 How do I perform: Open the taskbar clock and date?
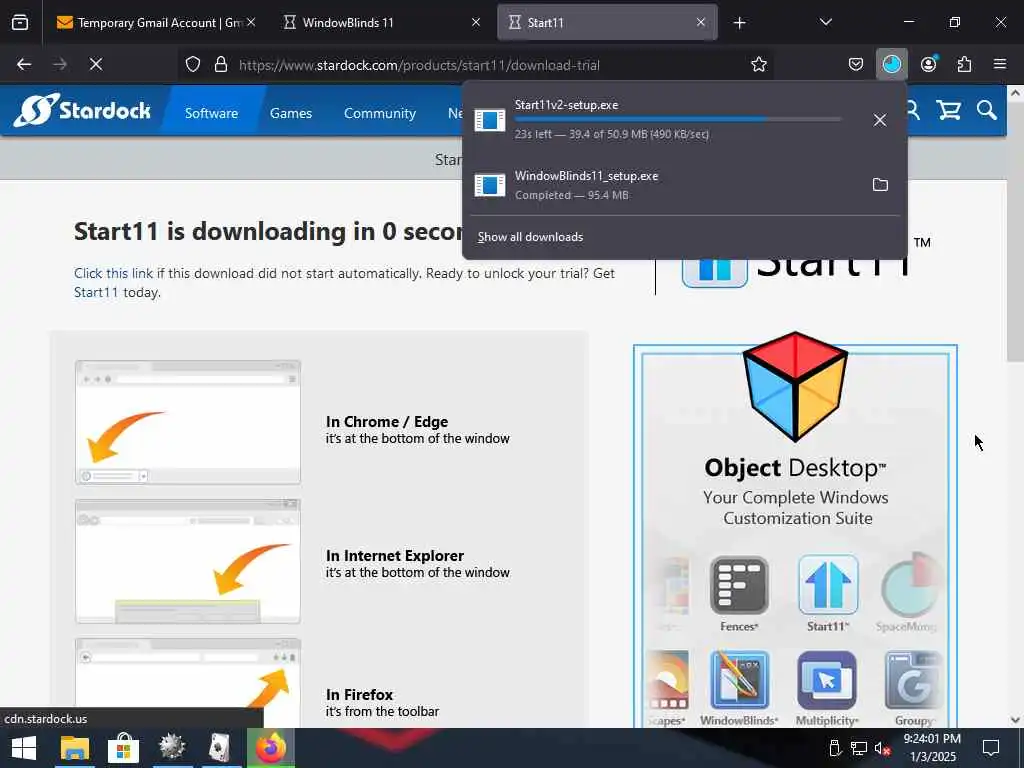pyautogui.click(x=933, y=748)
